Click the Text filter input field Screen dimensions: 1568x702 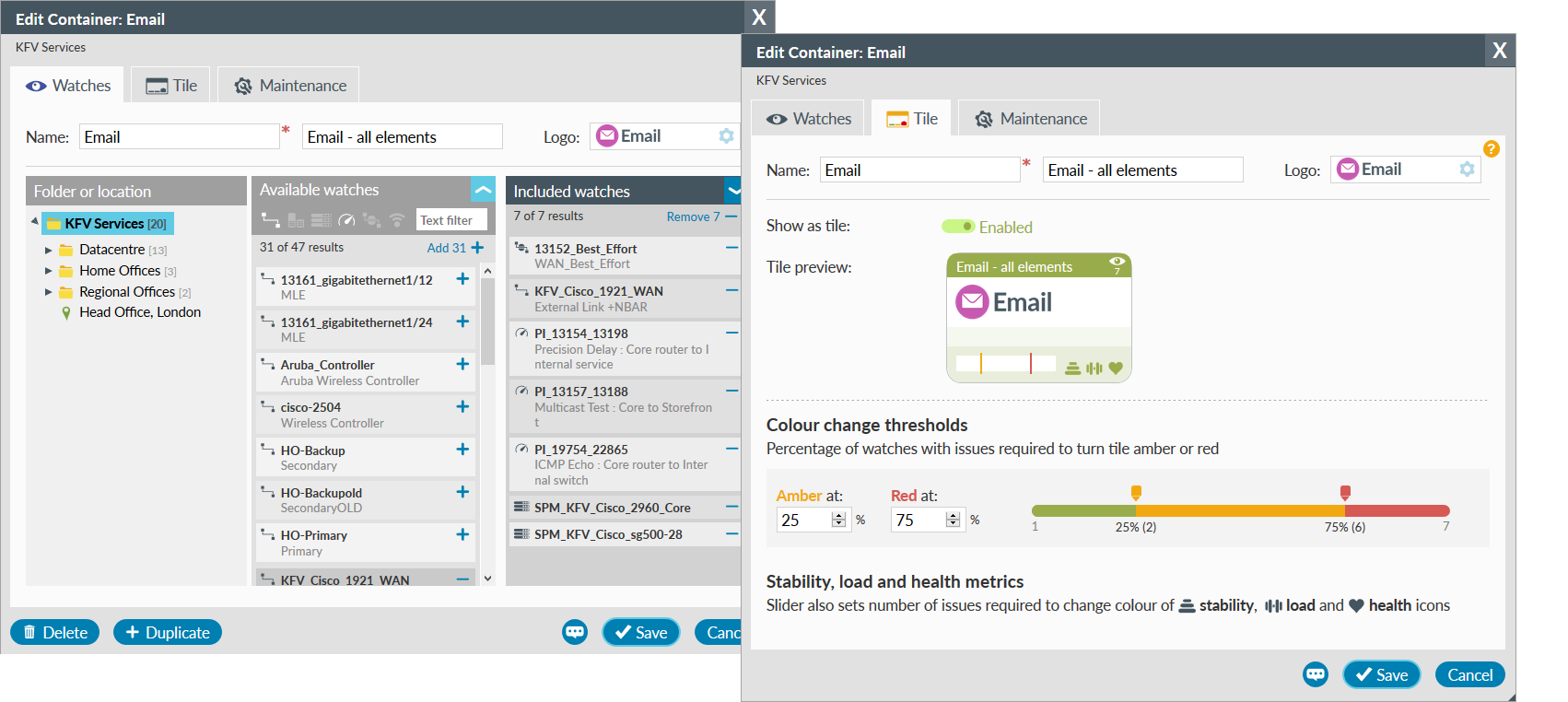tap(451, 220)
